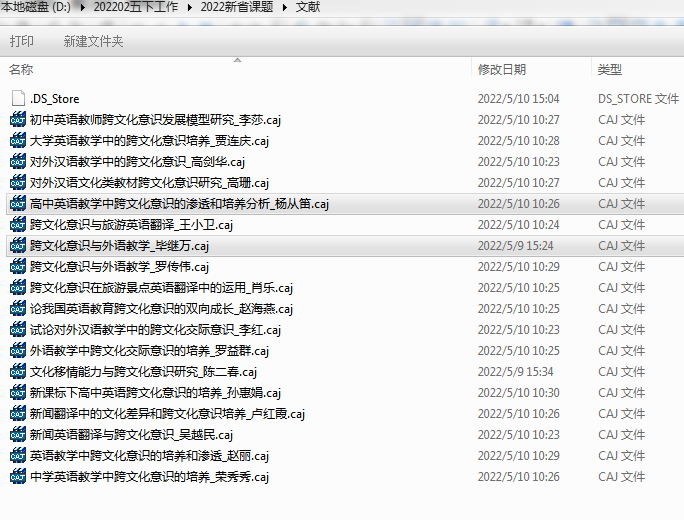
Task: Click the 新建文件夹 toolbar button
Action: pyautogui.click(x=93, y=41)
